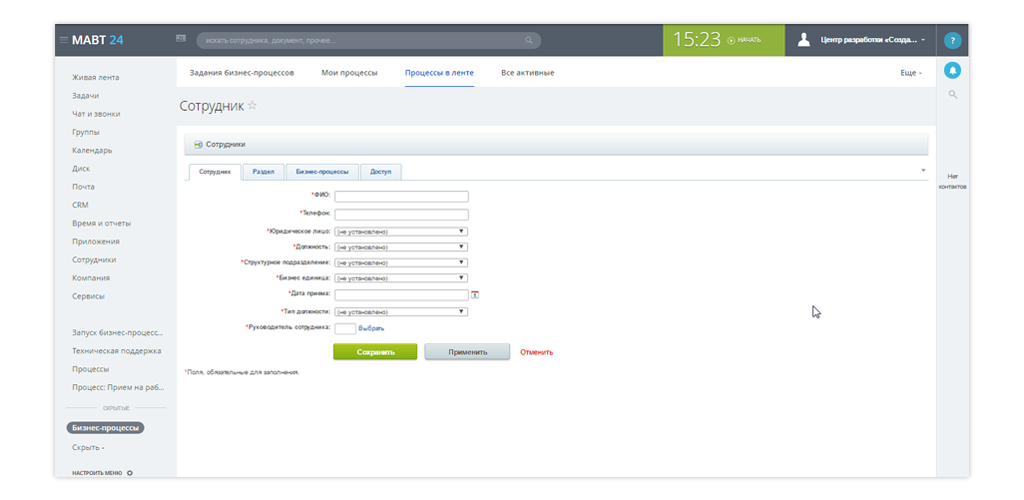The image size is (1024, 500).
Task: Open the Должность dropdown
Action: pos(401,247)
